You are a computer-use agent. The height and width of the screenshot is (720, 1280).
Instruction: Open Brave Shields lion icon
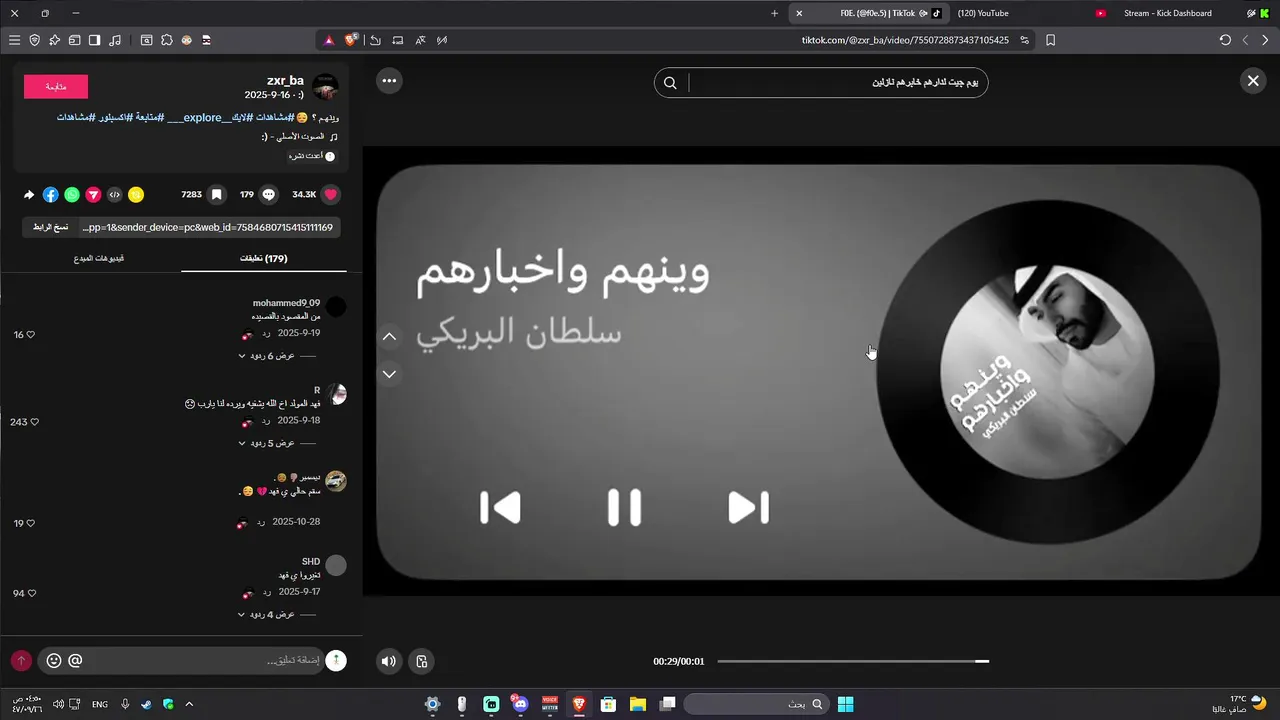(351, 40)
